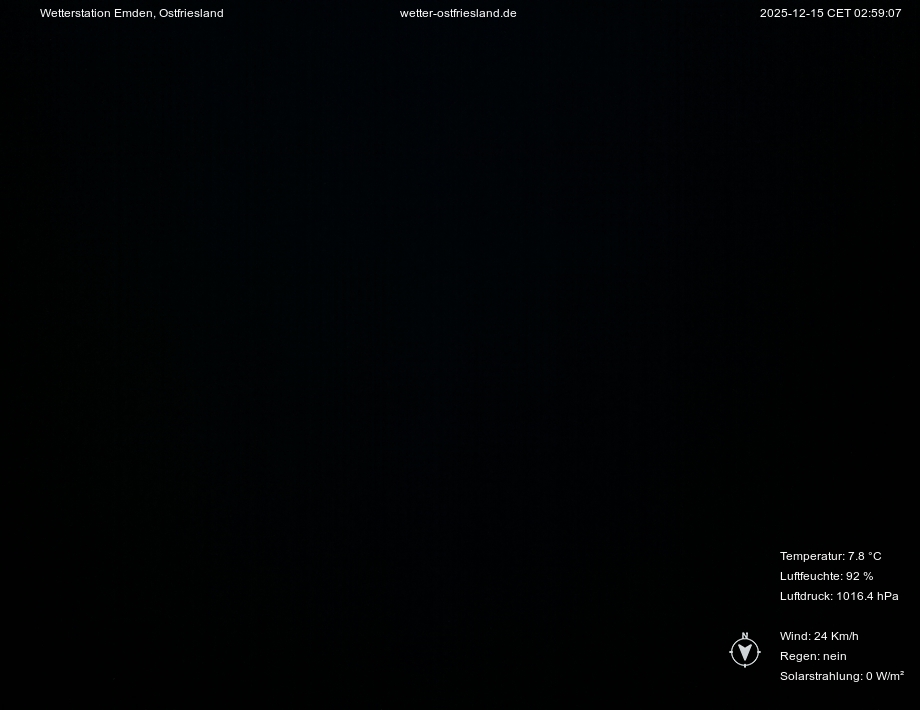The width and height of the screenshot is (920, 710).
Task: Click the Wind label
Action: point(795,636)
